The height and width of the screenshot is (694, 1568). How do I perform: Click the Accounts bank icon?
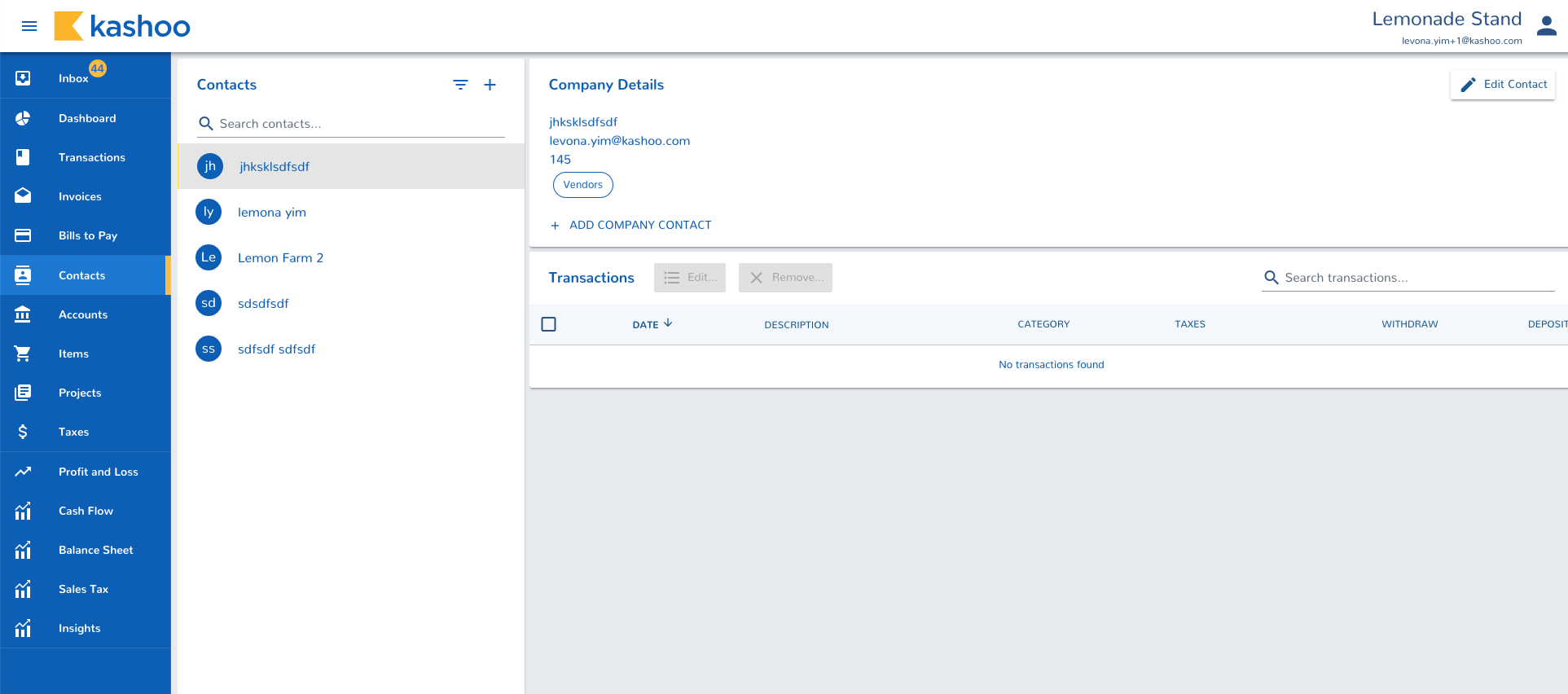click(x=23, y=314)
